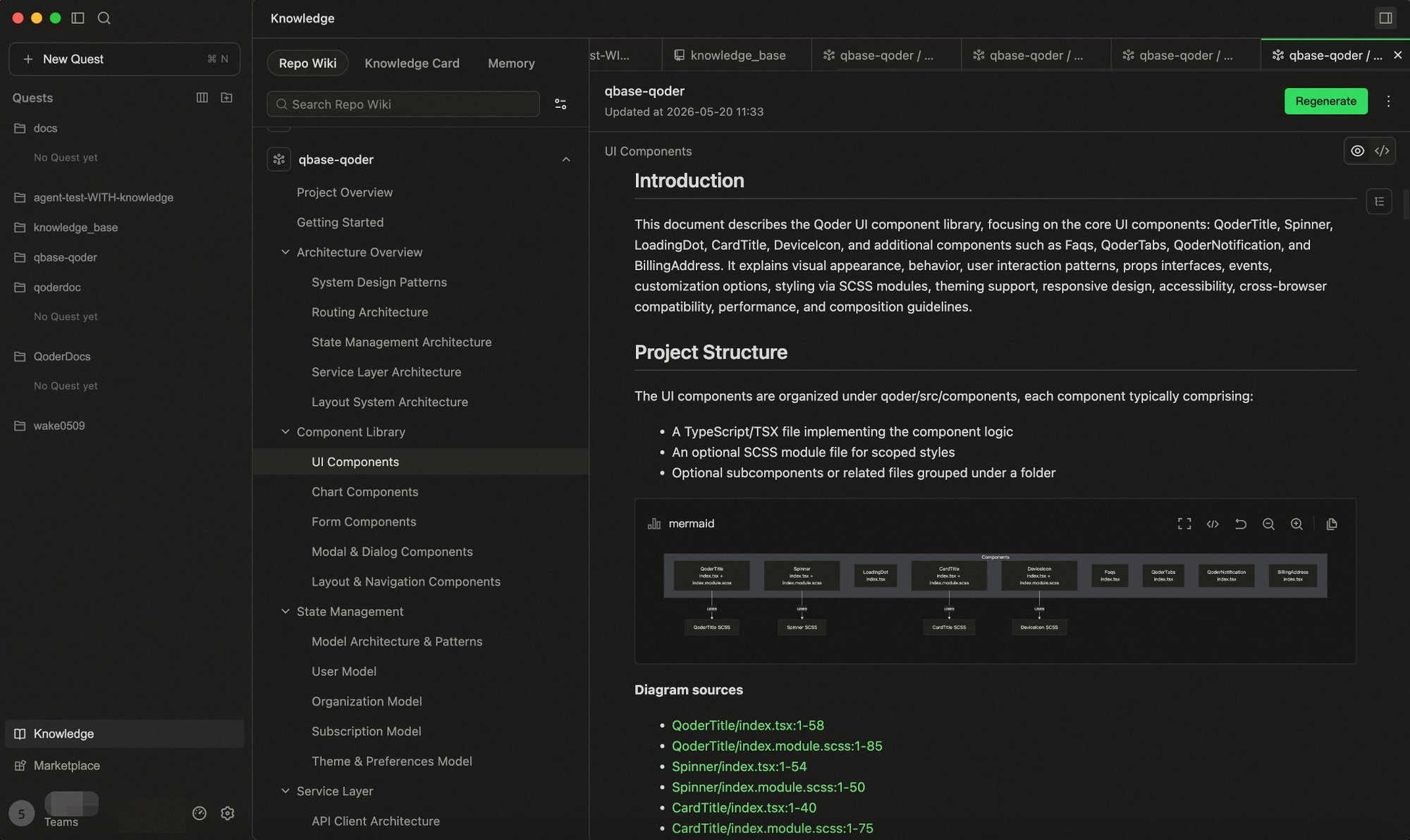Click the user avatar labeled 5
Screen dimensions: 1410x840
click(x=21, y=814)
